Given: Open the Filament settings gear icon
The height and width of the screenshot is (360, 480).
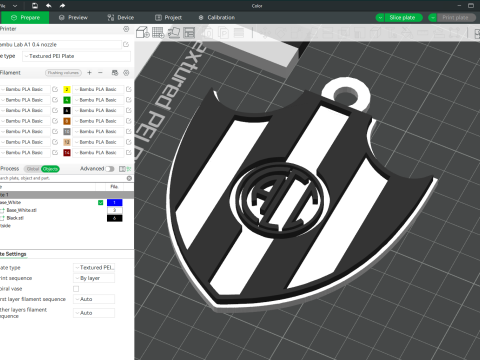Looking at the screenshot, I should (126, 73).
